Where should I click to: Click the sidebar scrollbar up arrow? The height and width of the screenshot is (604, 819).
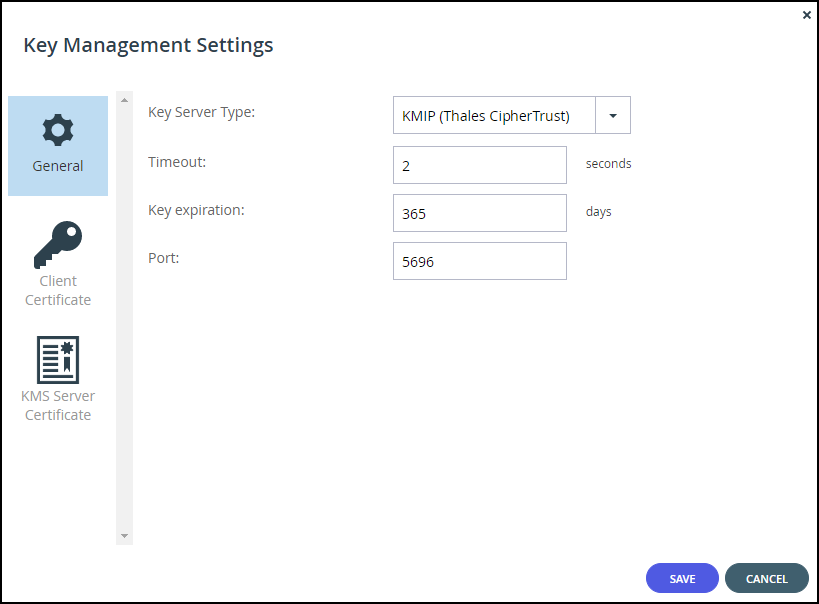coord(124,100)
